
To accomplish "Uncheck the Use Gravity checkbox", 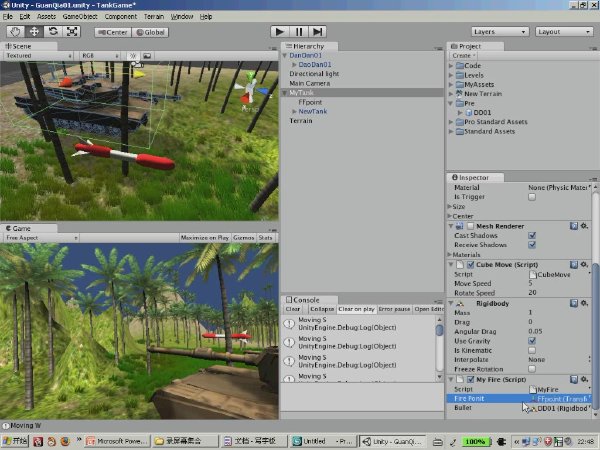I will pos(532,341).
